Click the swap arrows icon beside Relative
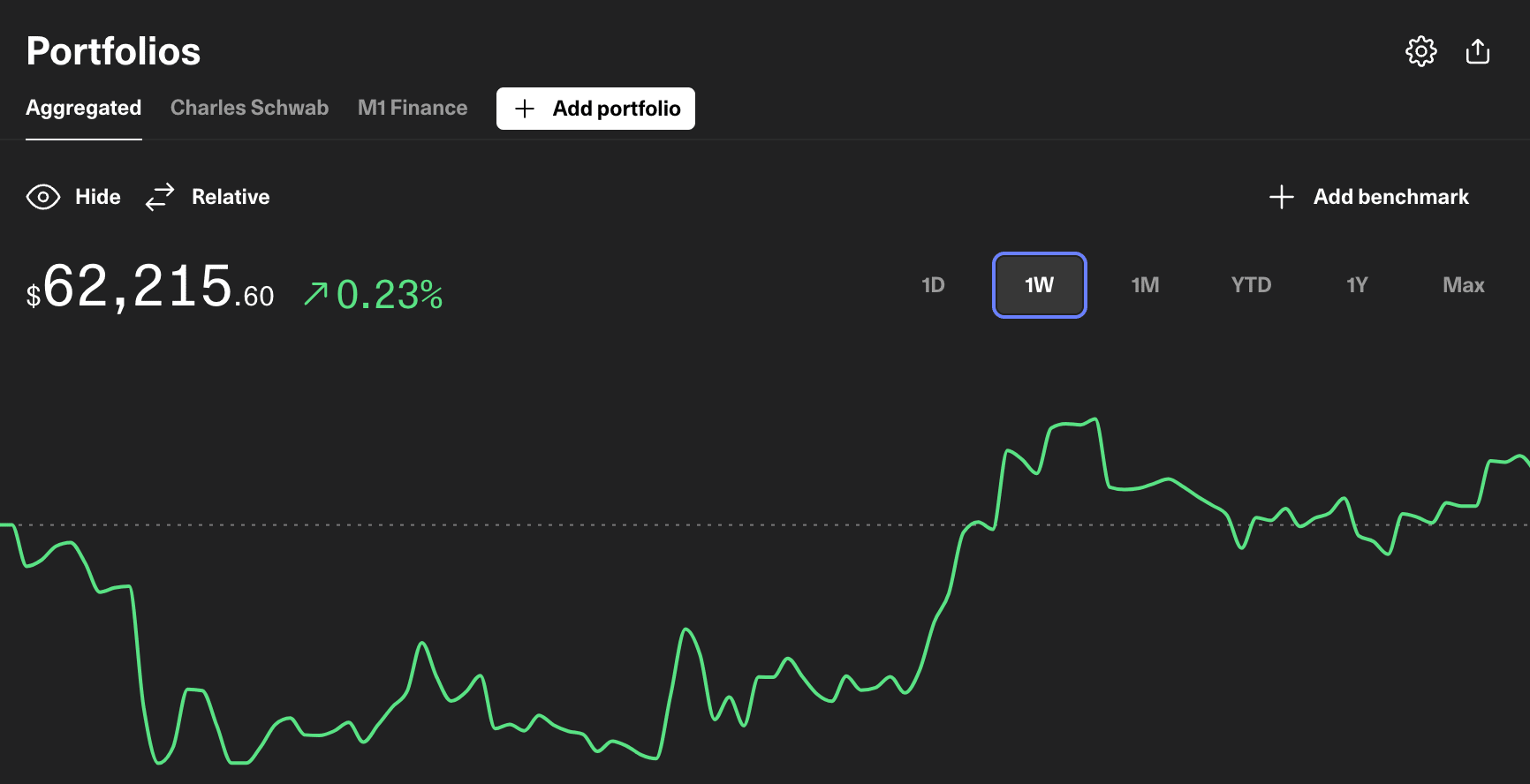The height and width of the screenshot is (784, 1530). point(160,197)
